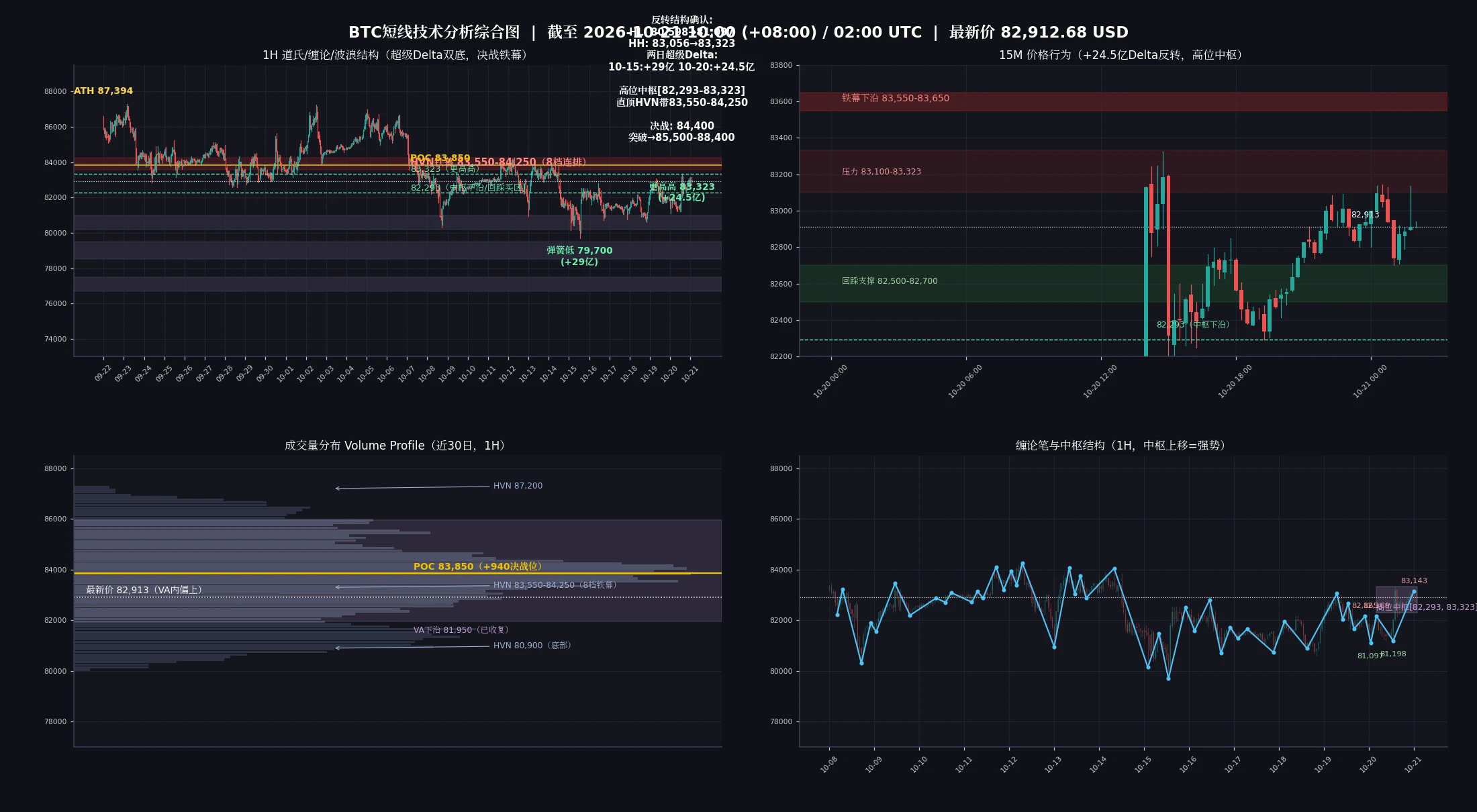
Task: Click the 10-08 date tick on Chan chart
Action: pos(828,765)
